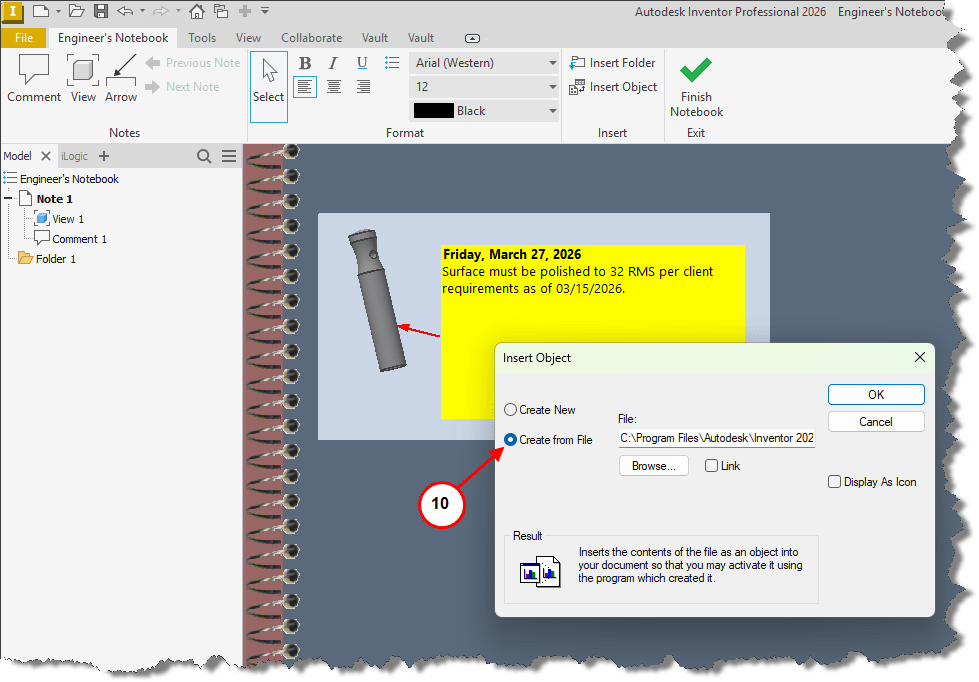The image size is (979, 682).
Task: Click the Home icon in quick access
Action: (197, 11)
